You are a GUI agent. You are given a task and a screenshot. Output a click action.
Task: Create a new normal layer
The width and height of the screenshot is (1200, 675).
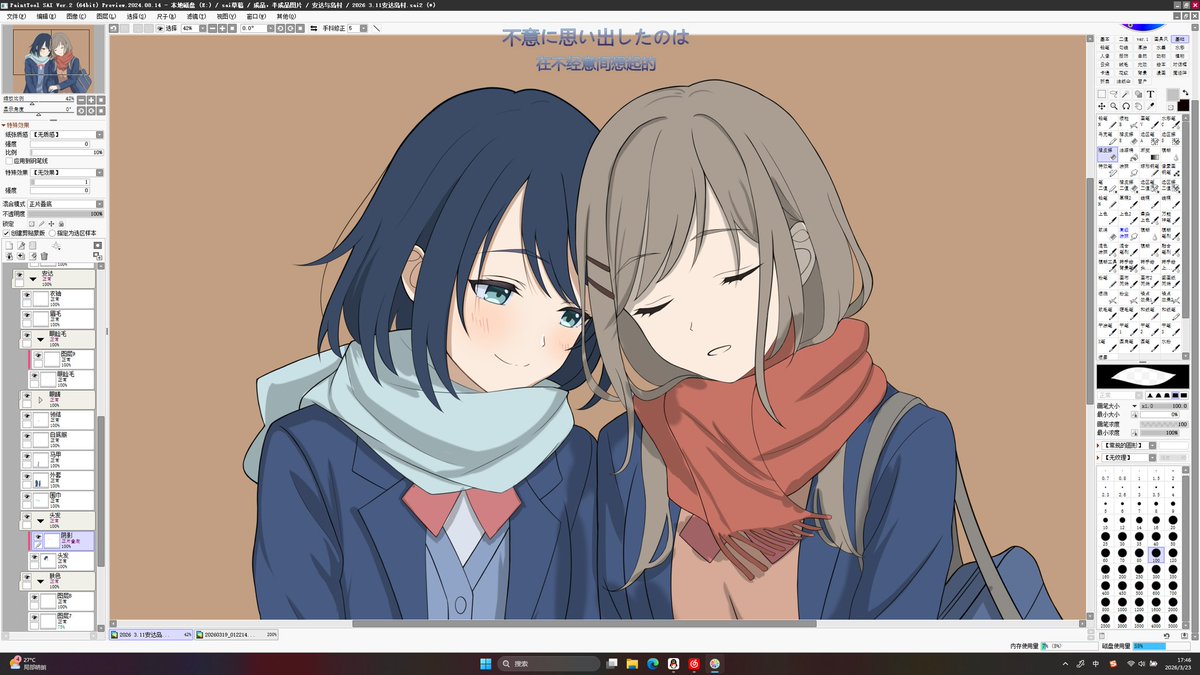click(x=10, y=245)
